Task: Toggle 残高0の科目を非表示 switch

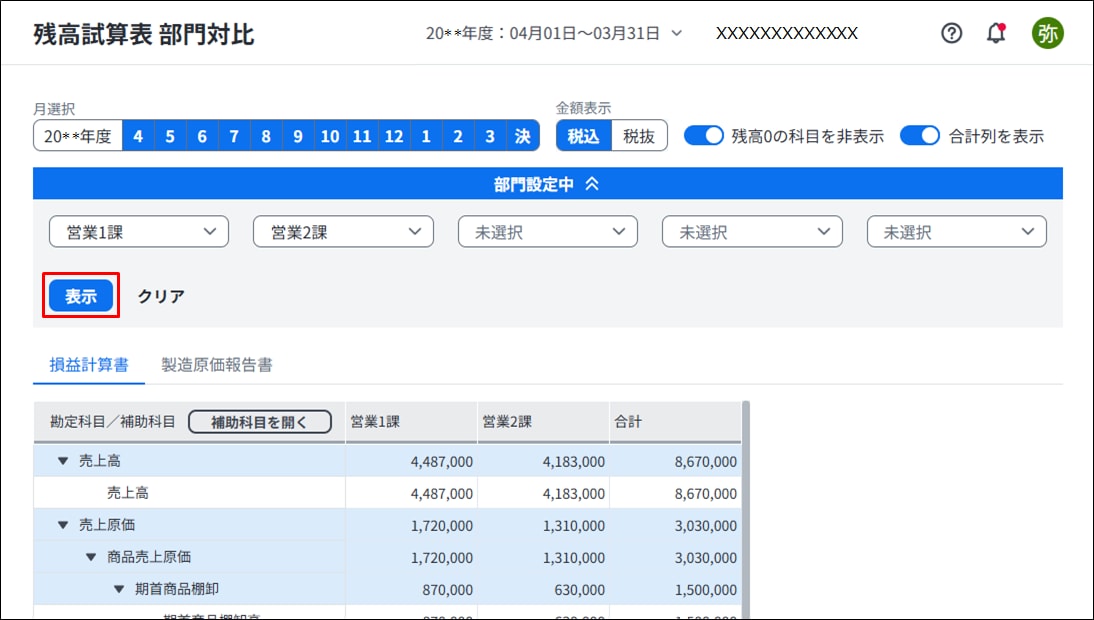Action: click(x=703, y=136)
